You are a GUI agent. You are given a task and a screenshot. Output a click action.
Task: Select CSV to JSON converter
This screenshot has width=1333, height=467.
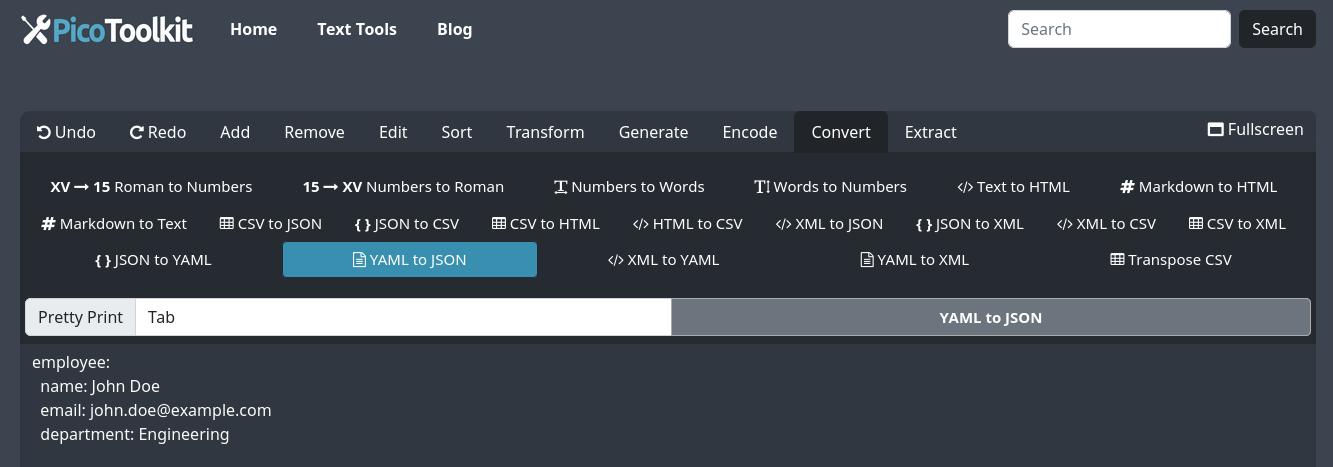270,223
